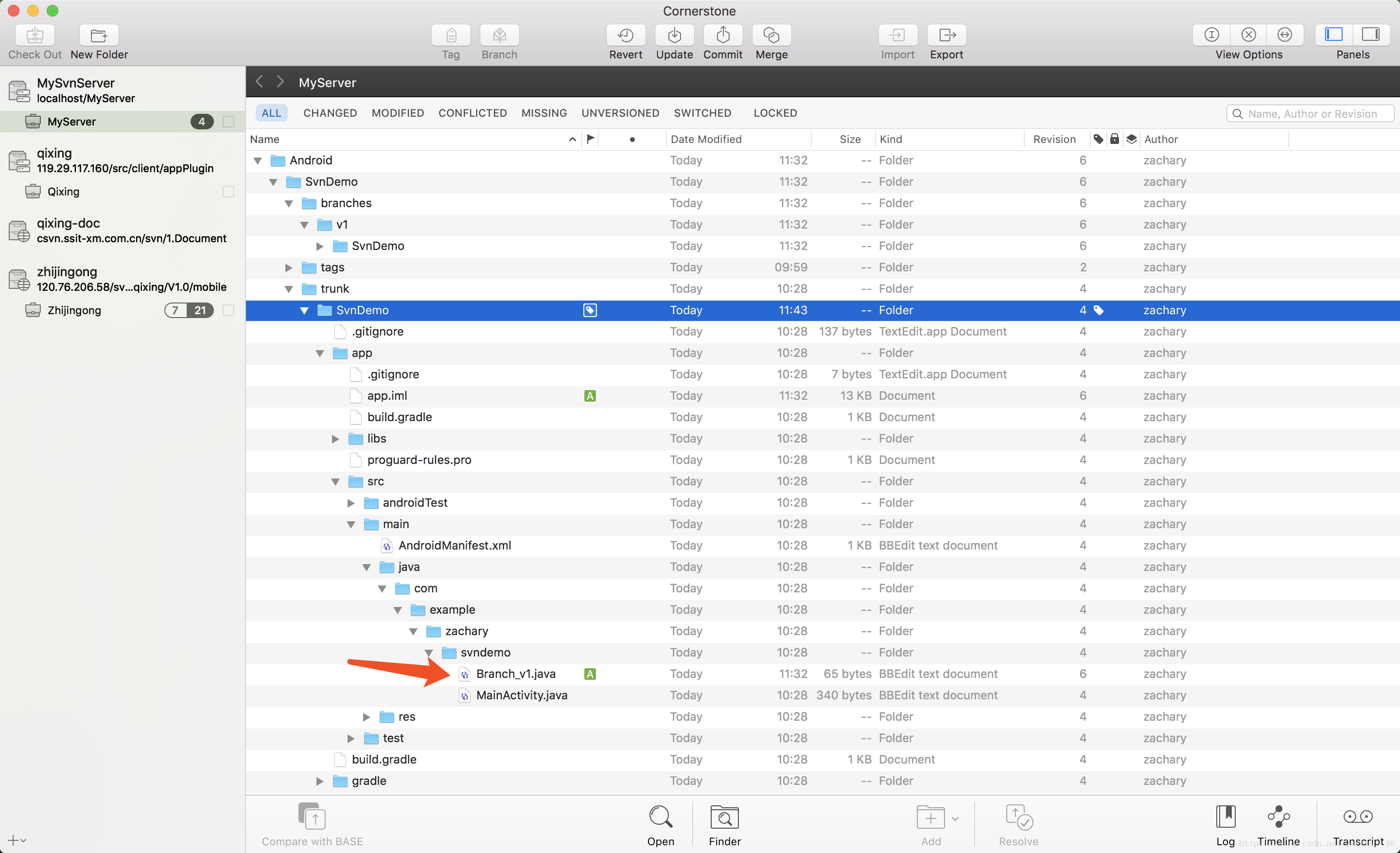Click the MySvnServer repository icon

(x=19, y=90)
